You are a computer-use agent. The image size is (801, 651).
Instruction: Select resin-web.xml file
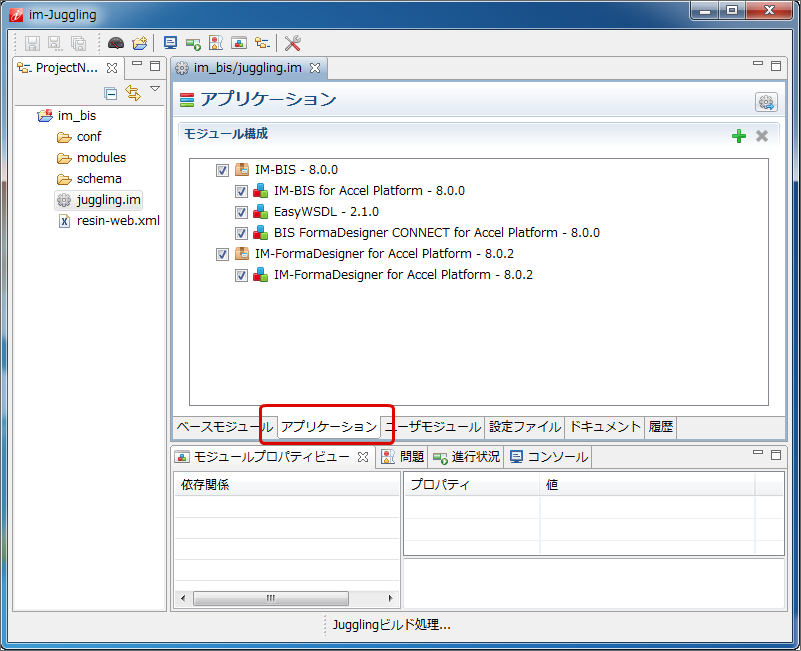pyautogui.click(x=118, y=220)
